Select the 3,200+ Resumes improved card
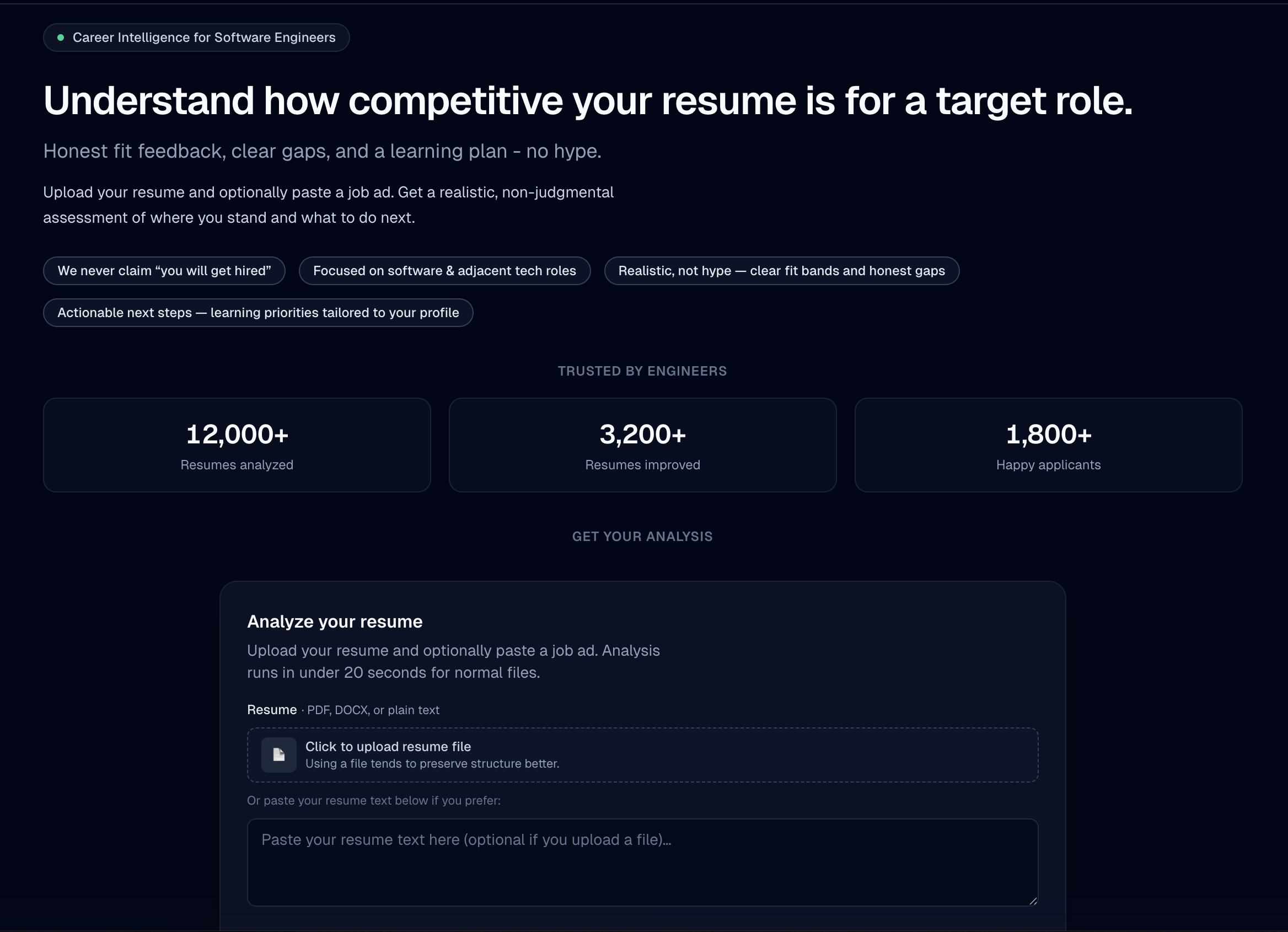This screenshot has width=1288, height=932. point(642,444)
